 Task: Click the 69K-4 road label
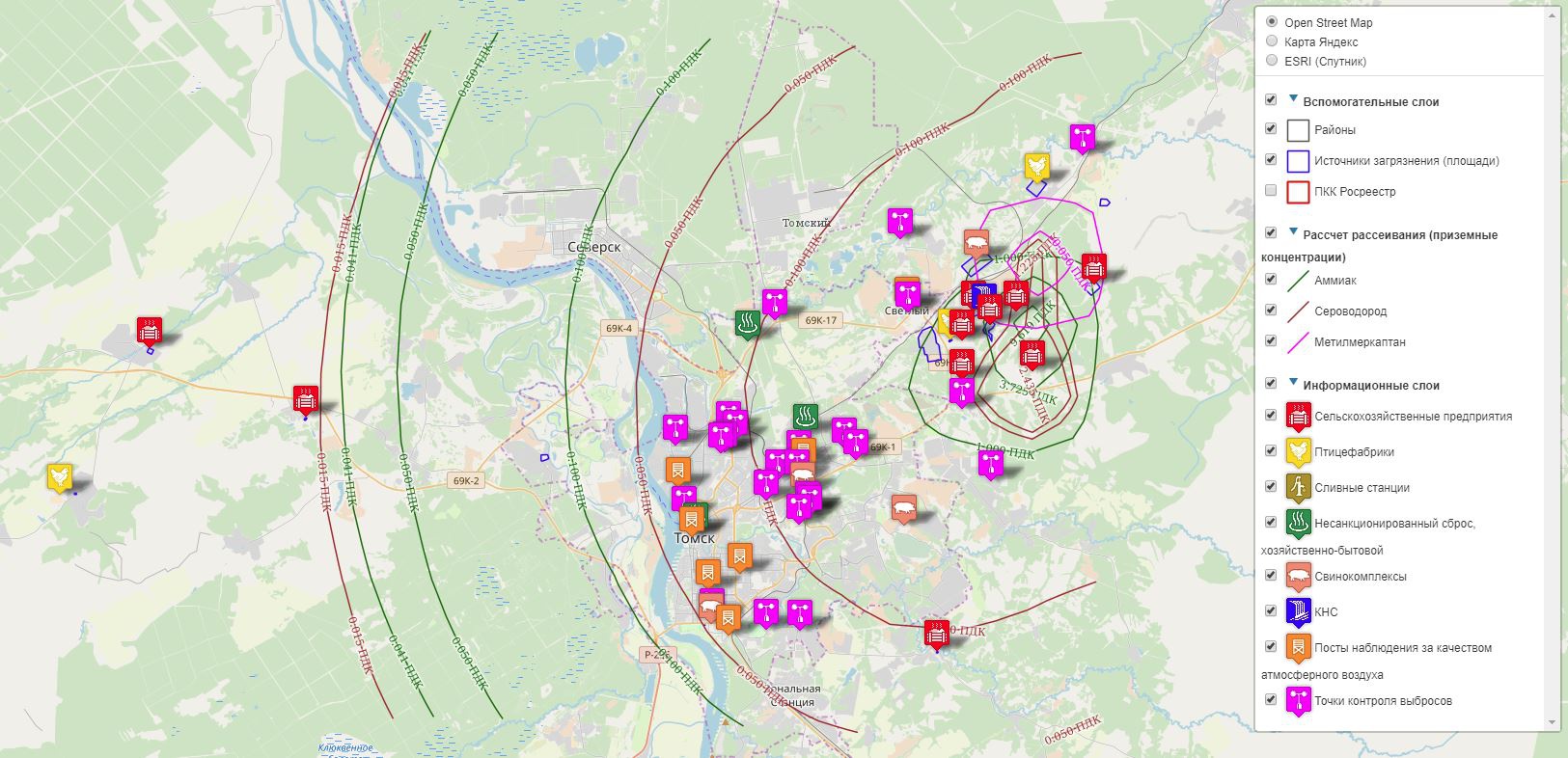point(619,329)
